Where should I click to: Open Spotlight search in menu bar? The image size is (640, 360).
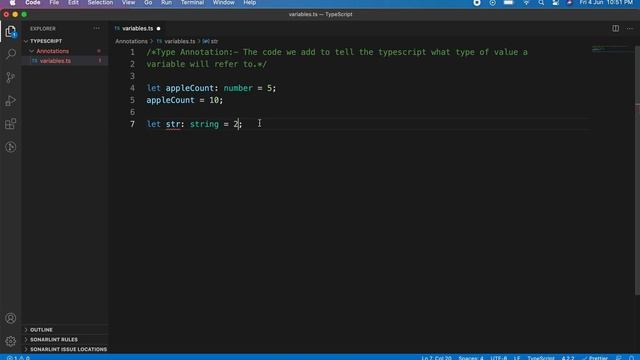click(541, 3)
